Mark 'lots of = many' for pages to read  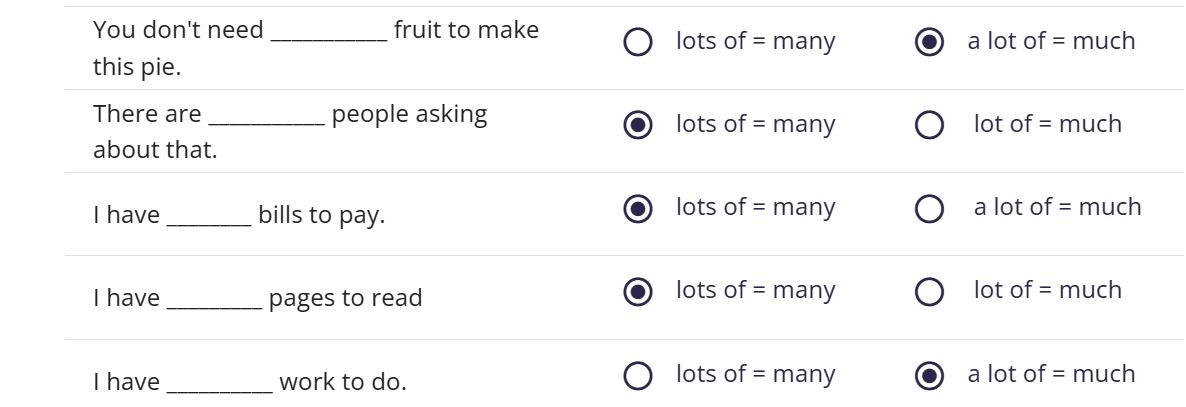pyautogui.click(x=638, y=292)
